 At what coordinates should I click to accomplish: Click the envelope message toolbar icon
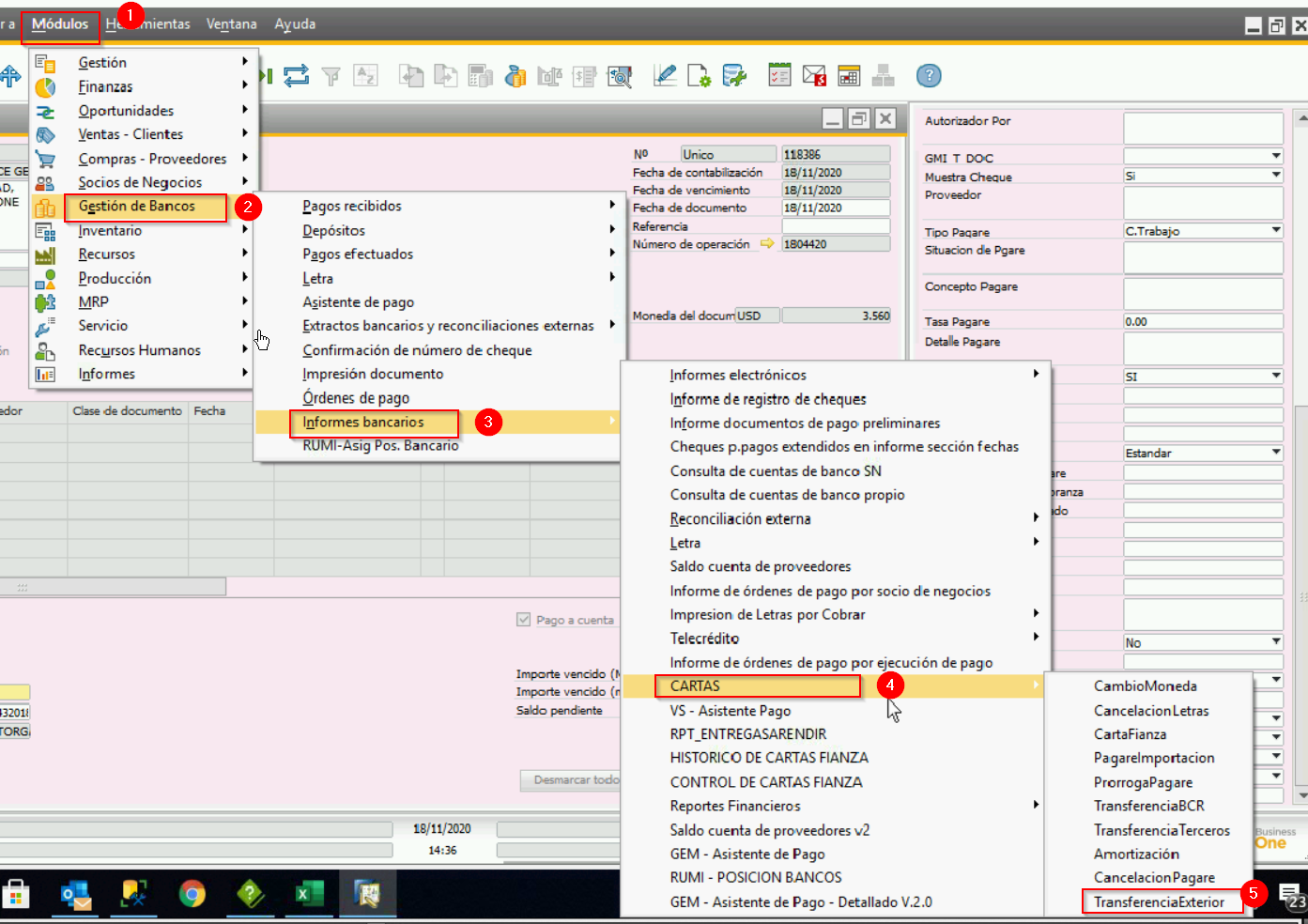point(814,76)
